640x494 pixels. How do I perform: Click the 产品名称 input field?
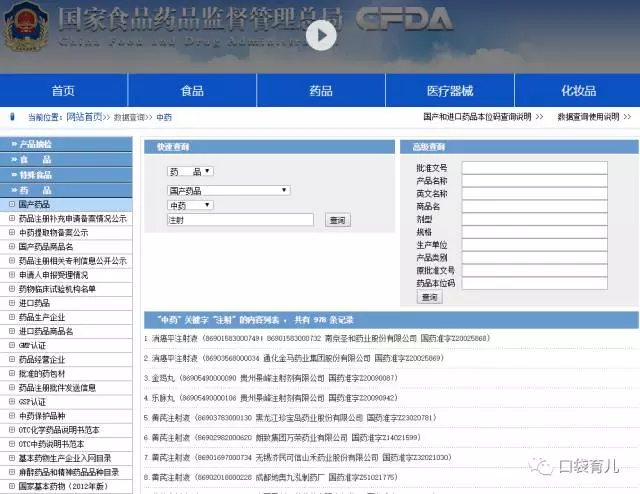534,180
